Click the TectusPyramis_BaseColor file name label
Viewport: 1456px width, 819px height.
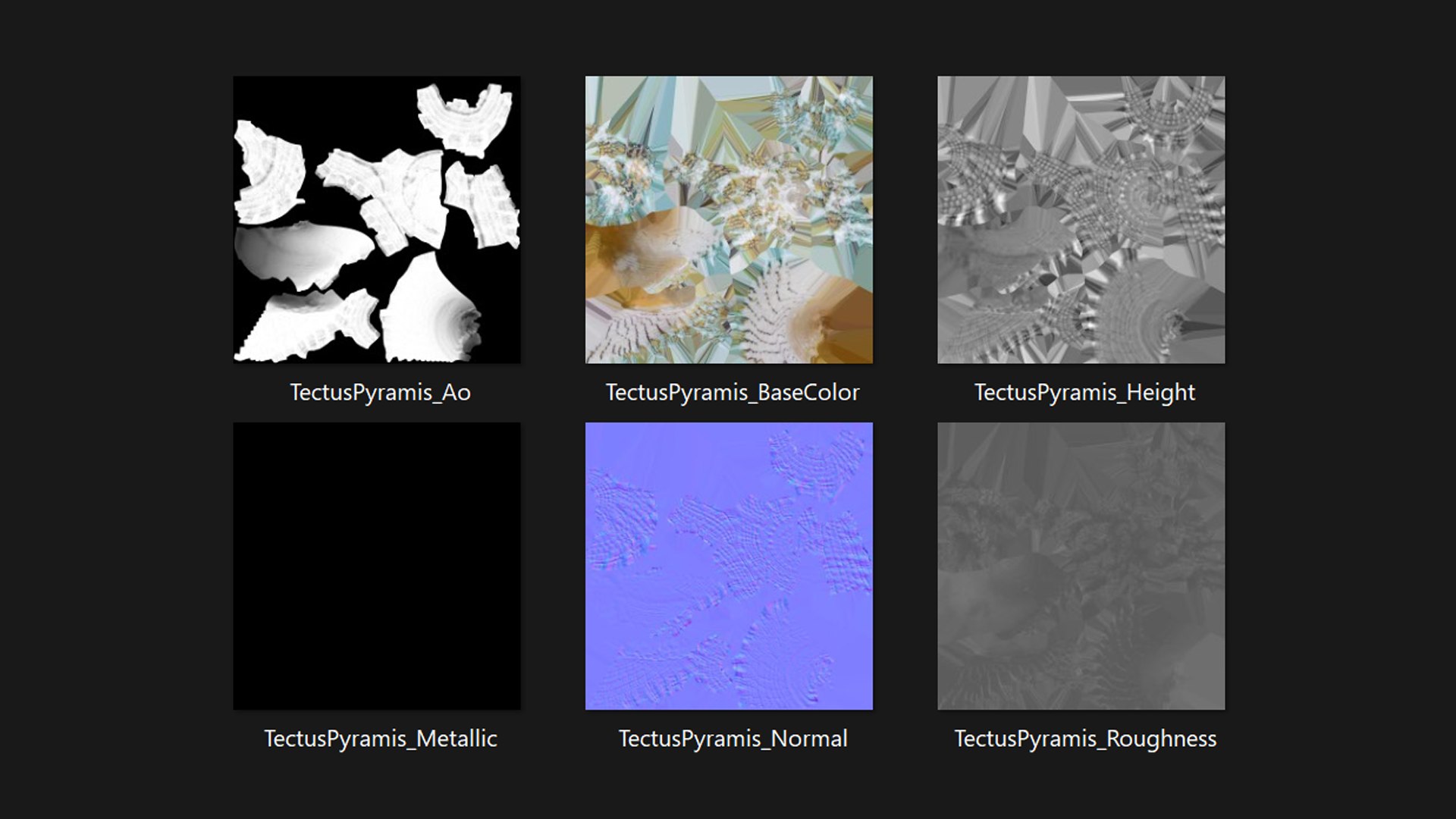click(x=732, y=392)
